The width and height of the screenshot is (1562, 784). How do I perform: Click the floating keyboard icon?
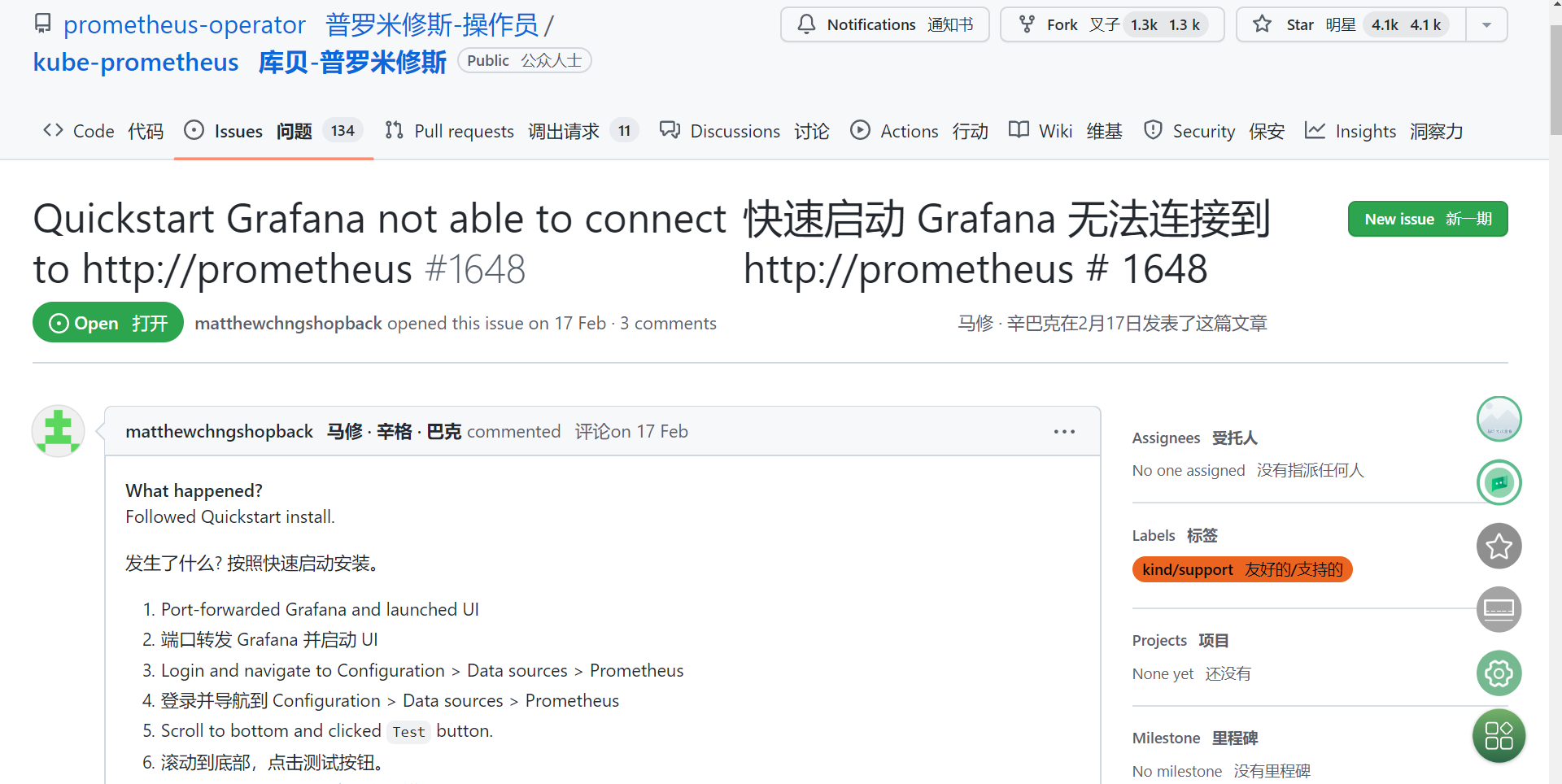(1499, 609)
